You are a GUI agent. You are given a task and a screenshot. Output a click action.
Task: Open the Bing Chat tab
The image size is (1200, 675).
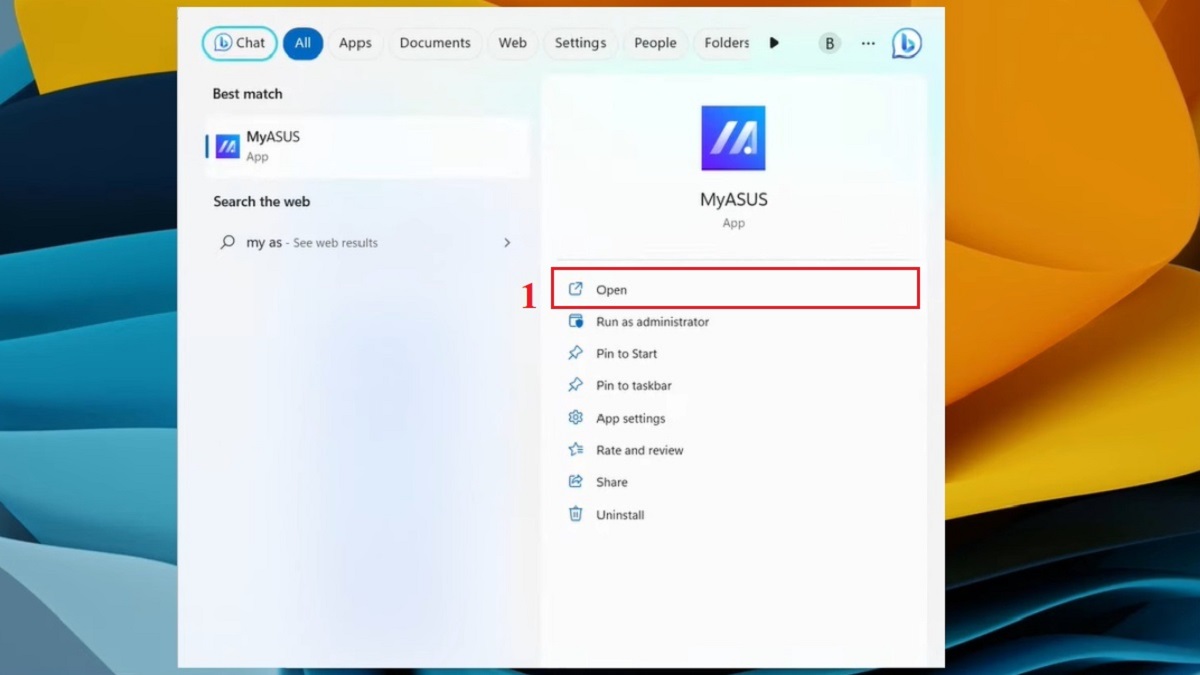(x=240, y=43)
